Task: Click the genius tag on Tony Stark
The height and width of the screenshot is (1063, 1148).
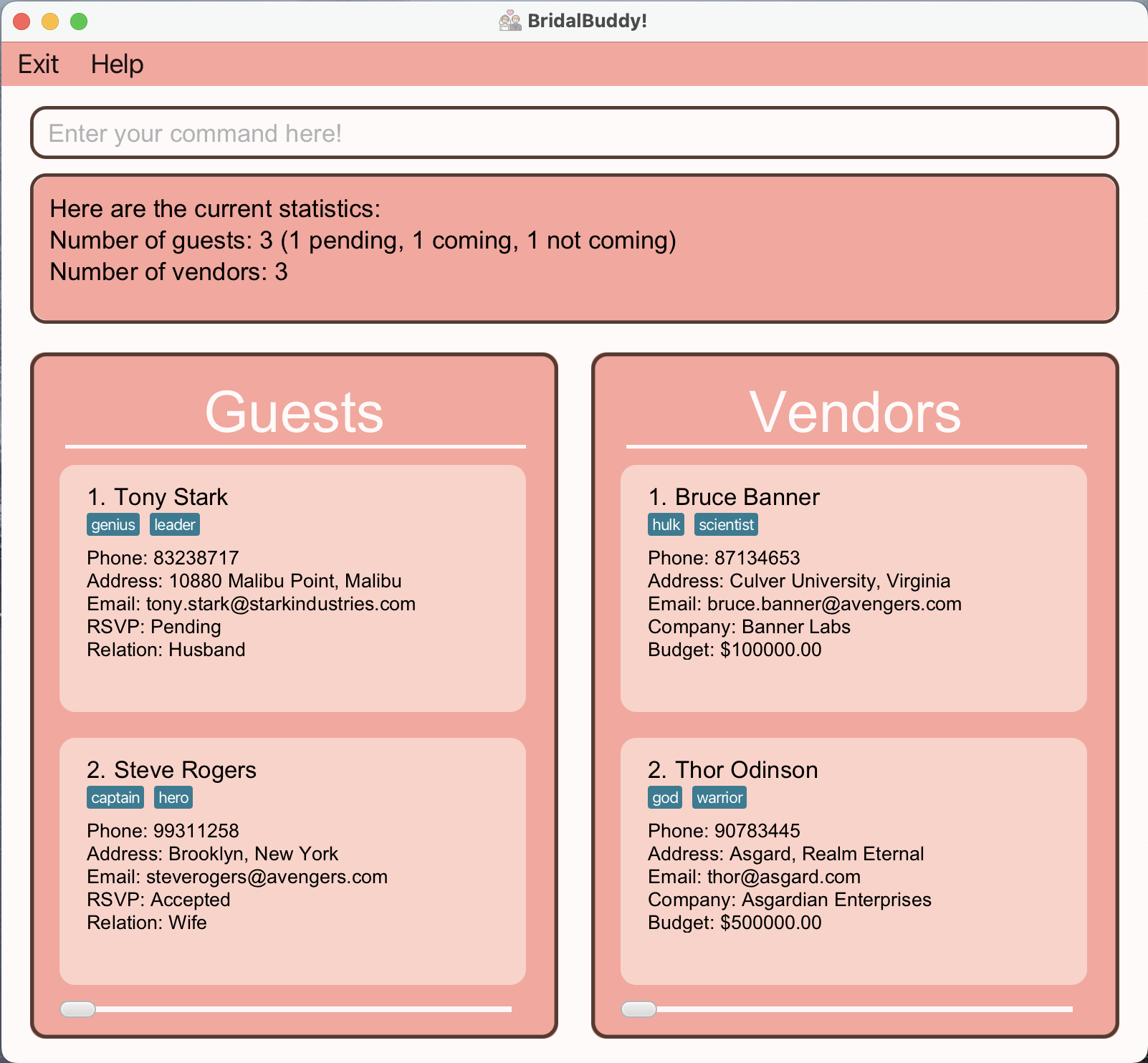Action: 113,525
